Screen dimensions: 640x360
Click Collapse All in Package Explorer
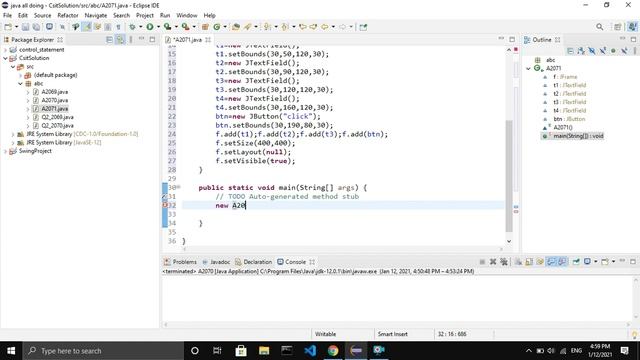tap(109, 40)
